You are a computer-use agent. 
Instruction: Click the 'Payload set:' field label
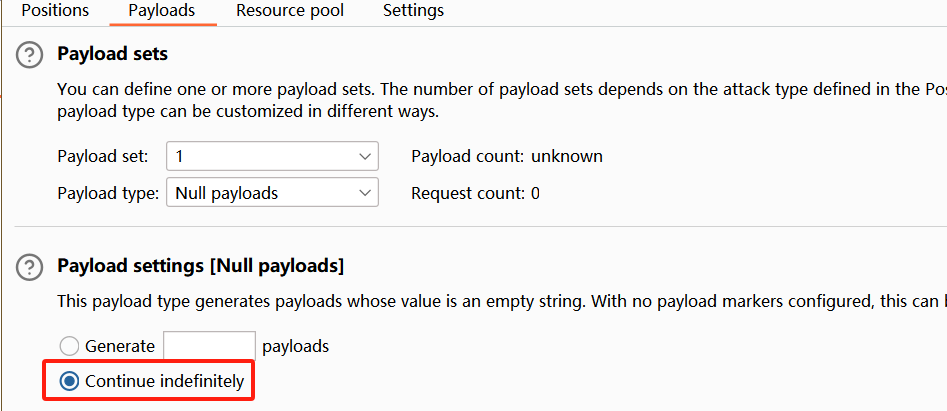(103, 156)
